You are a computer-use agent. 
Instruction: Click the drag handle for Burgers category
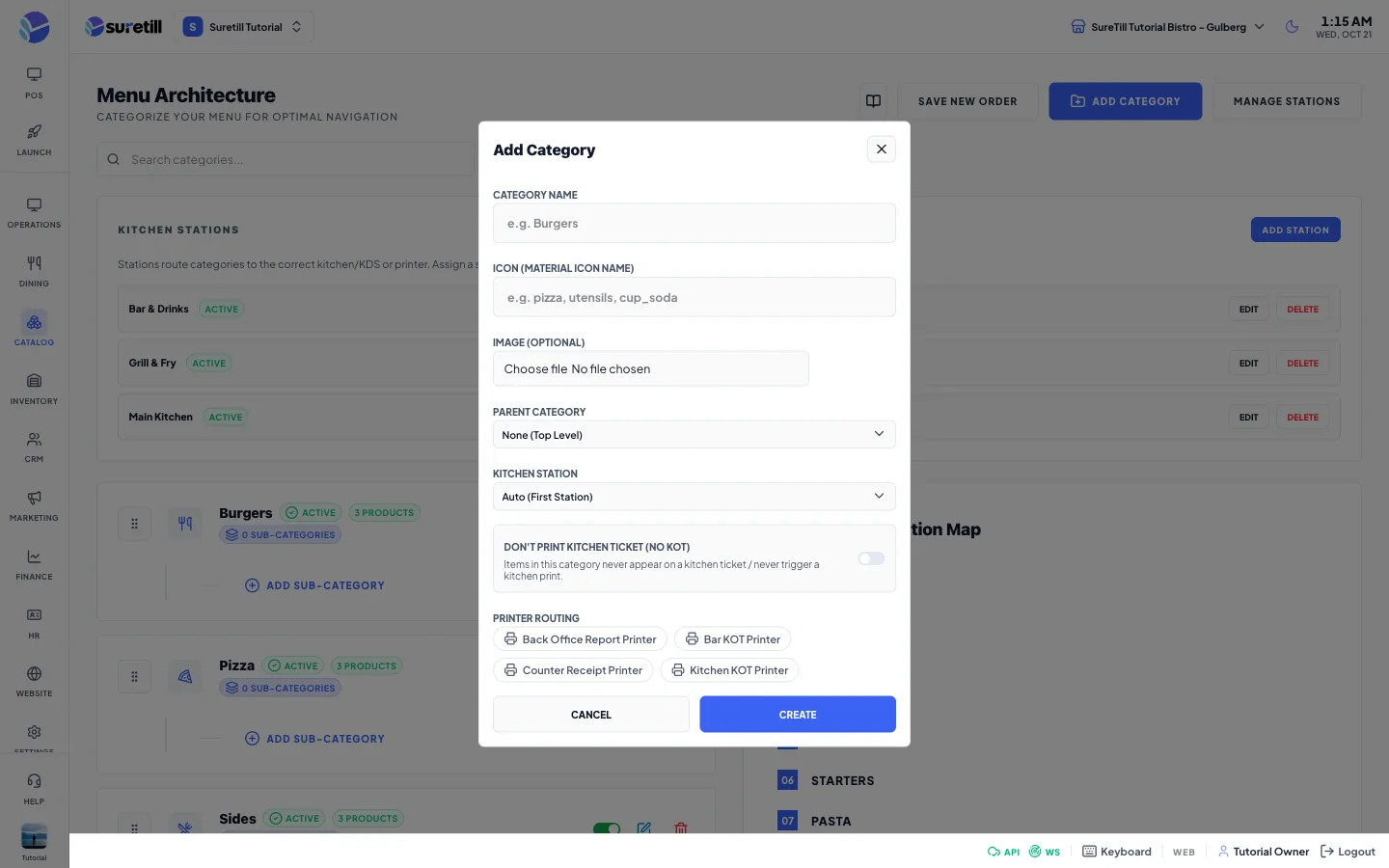(134, 524)
